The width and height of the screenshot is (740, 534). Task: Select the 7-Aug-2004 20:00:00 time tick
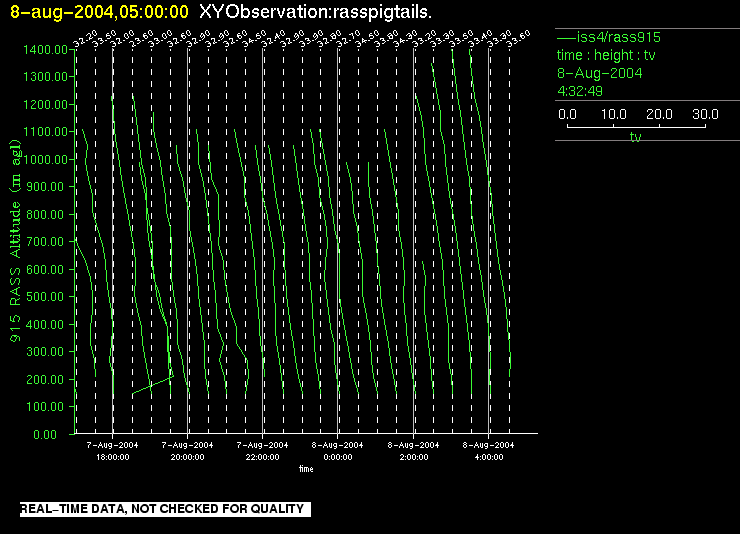coord(188,450)
